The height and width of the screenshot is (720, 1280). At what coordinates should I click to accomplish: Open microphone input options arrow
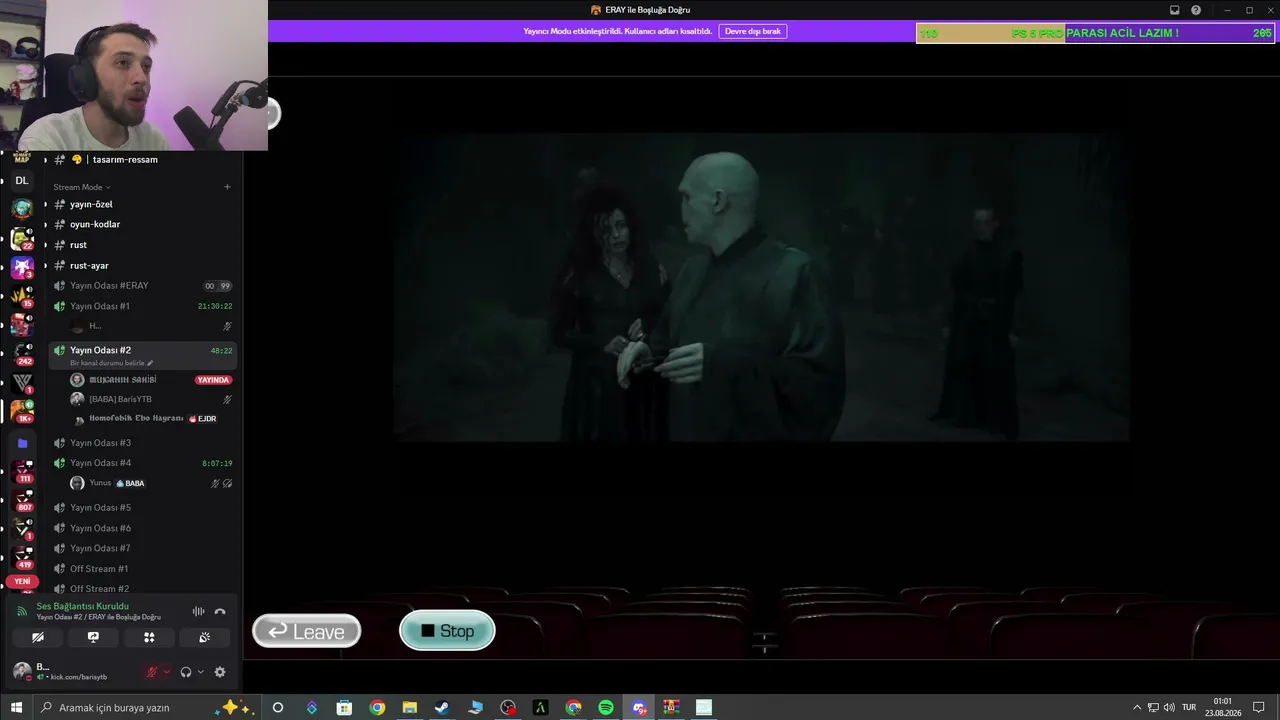click(166, 672)
